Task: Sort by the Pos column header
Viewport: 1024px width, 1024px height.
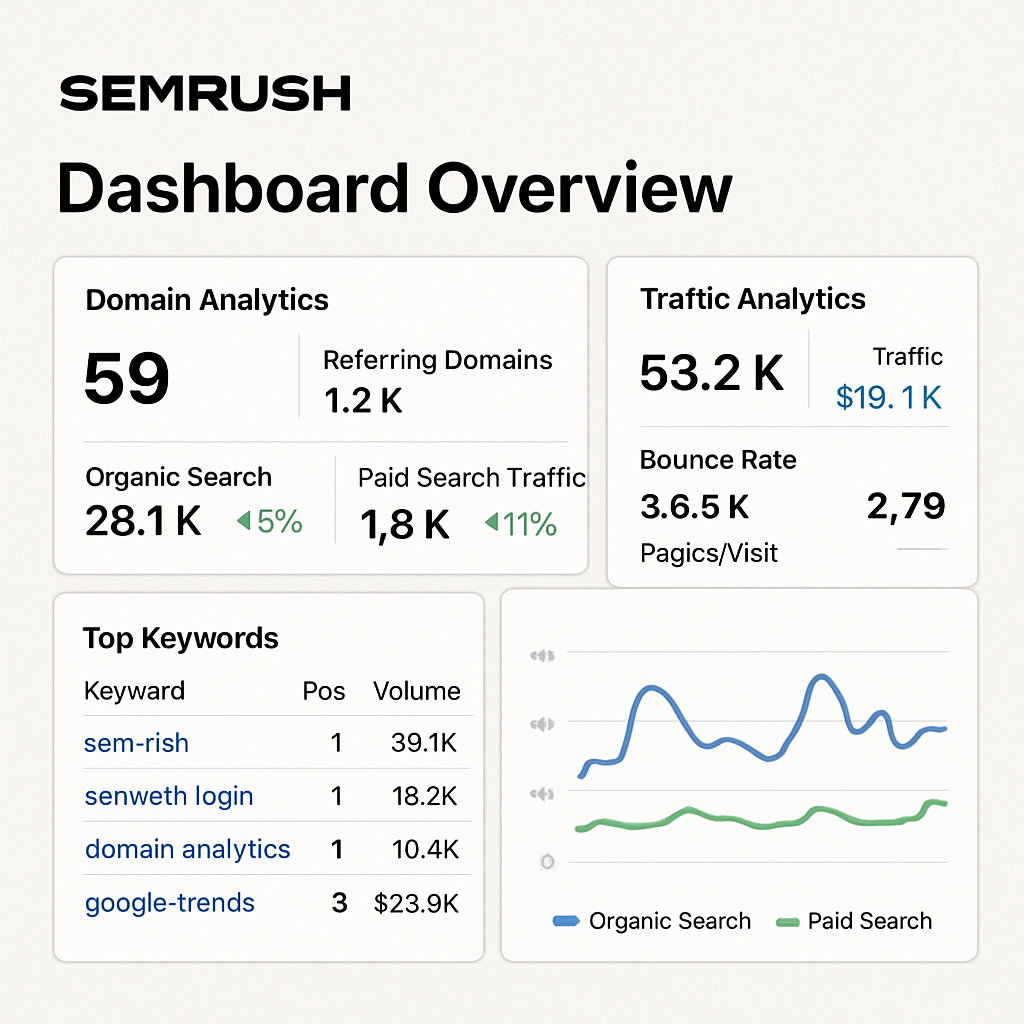Action: tap(326, 691)
